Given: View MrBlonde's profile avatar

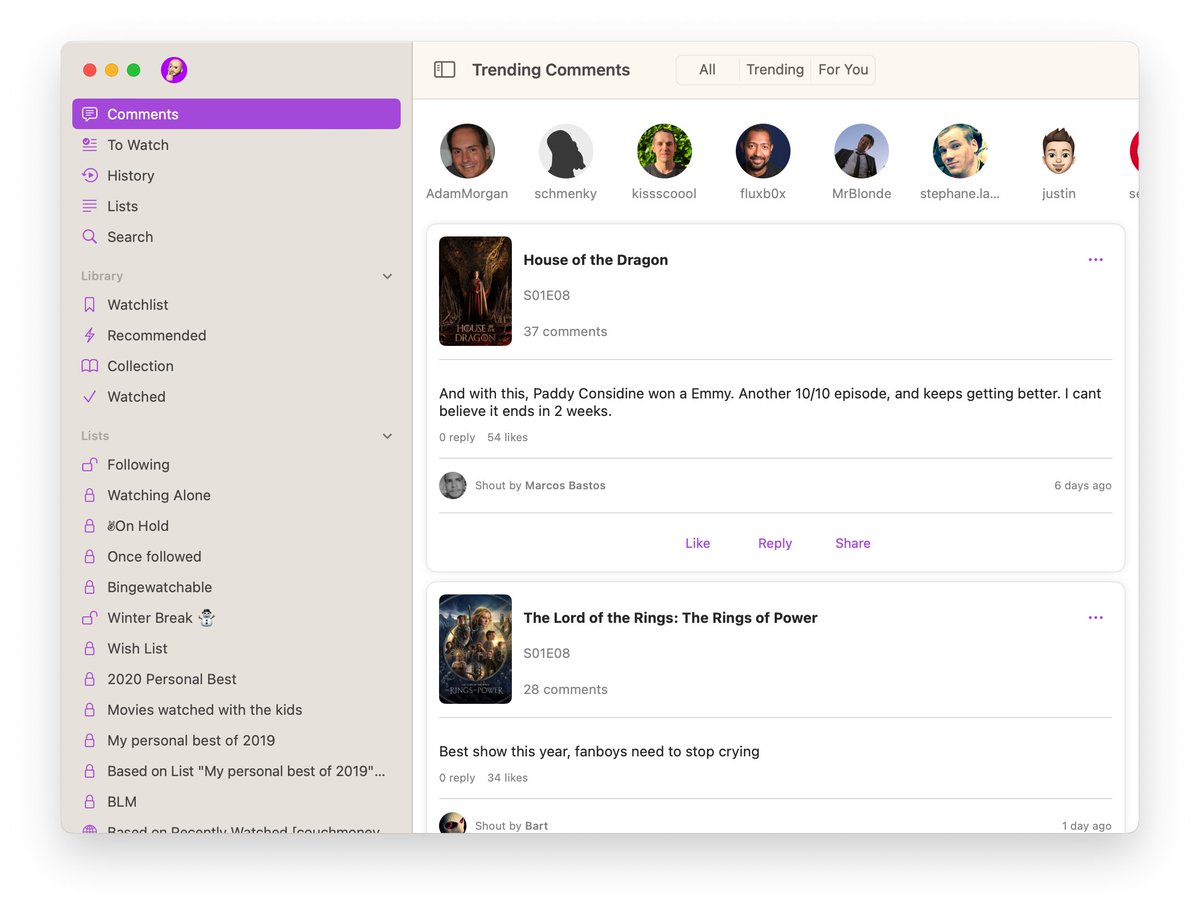Looking at the screenshot, I should point(862,151).
